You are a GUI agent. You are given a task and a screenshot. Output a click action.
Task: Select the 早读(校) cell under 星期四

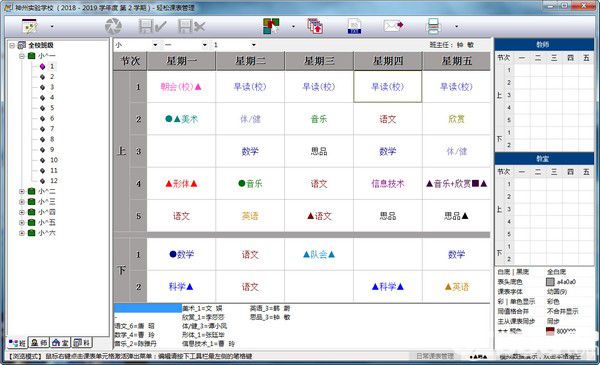(x=388, y=87)
